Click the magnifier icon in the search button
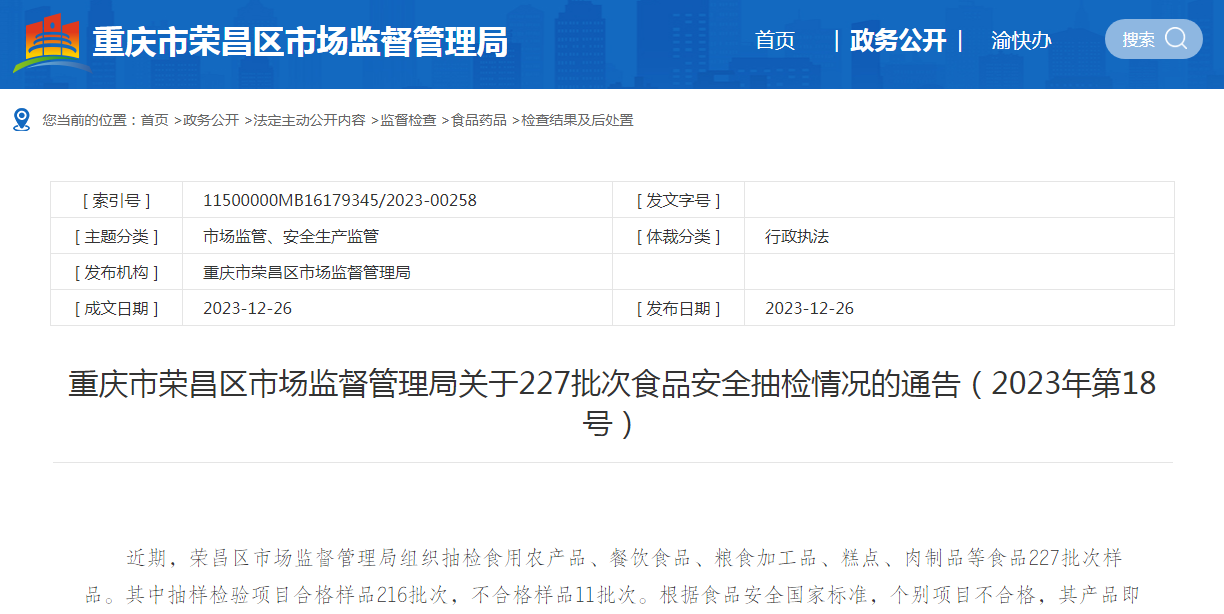 coord(1176,39)
